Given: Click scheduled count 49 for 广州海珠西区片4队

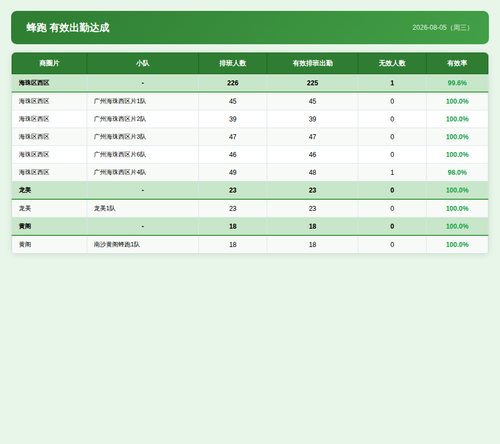Looking at the screenshot, I should pos(233,172).
